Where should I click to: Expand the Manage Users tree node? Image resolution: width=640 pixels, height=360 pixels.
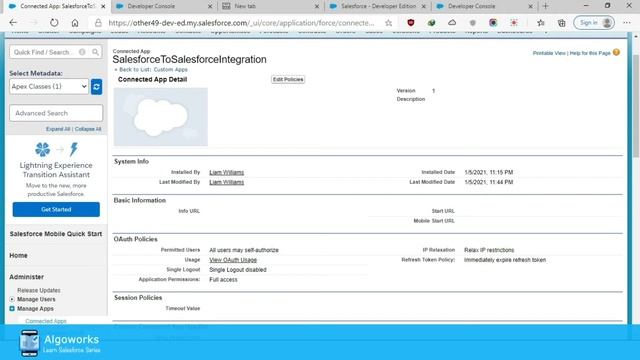point(12,299)
